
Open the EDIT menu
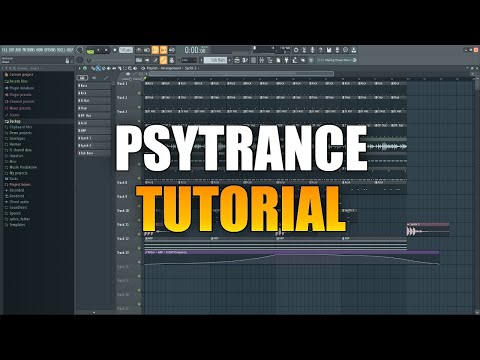(x=12, y=50)
